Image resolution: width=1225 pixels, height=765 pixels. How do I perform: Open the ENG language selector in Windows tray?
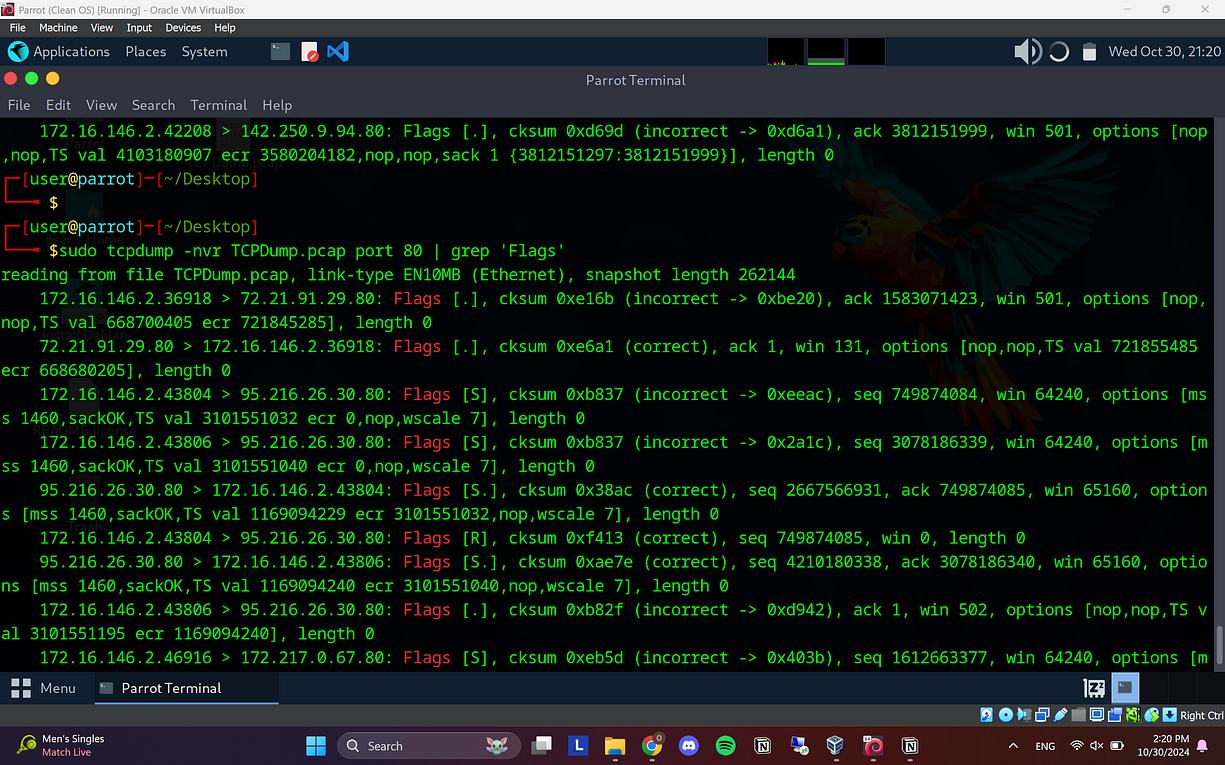pos(1044,745)
